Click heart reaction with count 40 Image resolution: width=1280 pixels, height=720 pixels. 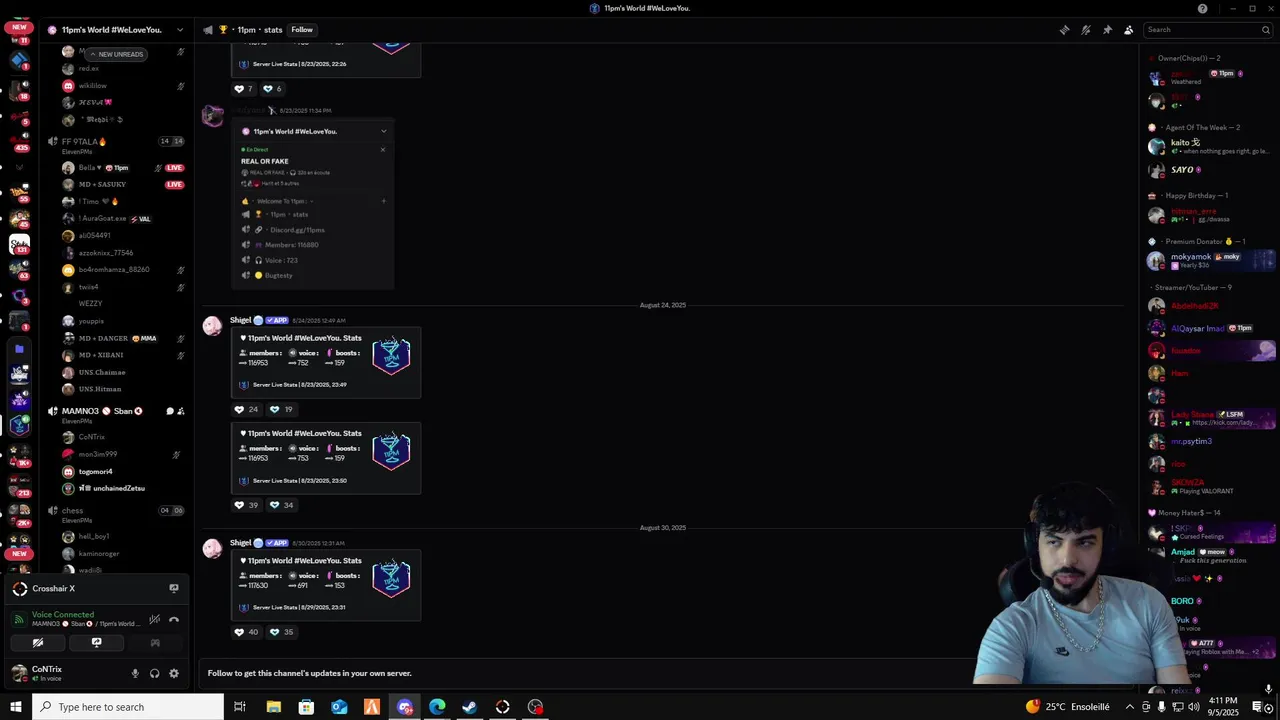(246, 632)
